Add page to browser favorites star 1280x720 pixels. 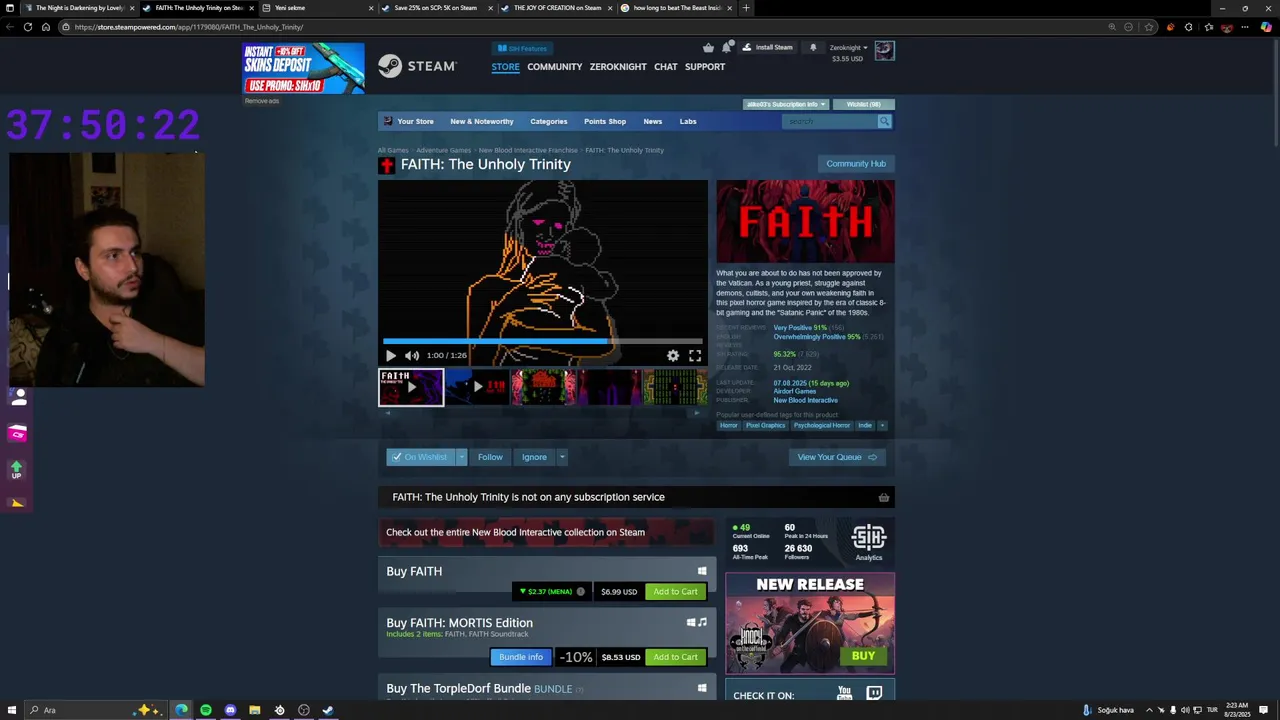tap(1149, 27)
